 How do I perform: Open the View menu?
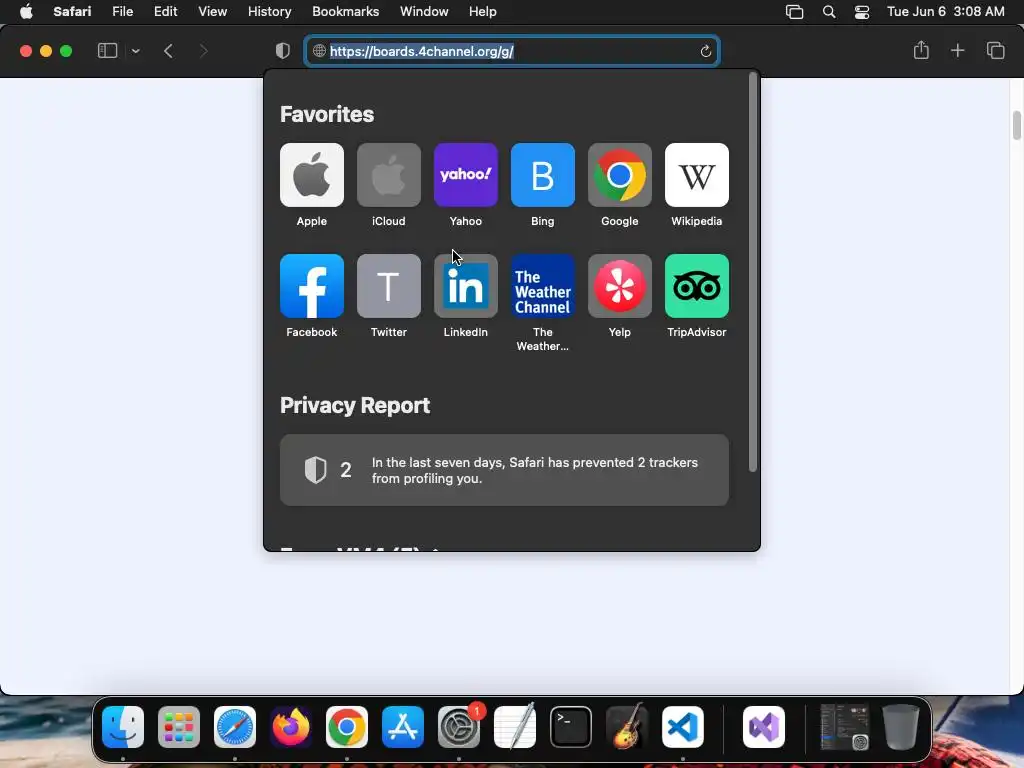point(213,12)
